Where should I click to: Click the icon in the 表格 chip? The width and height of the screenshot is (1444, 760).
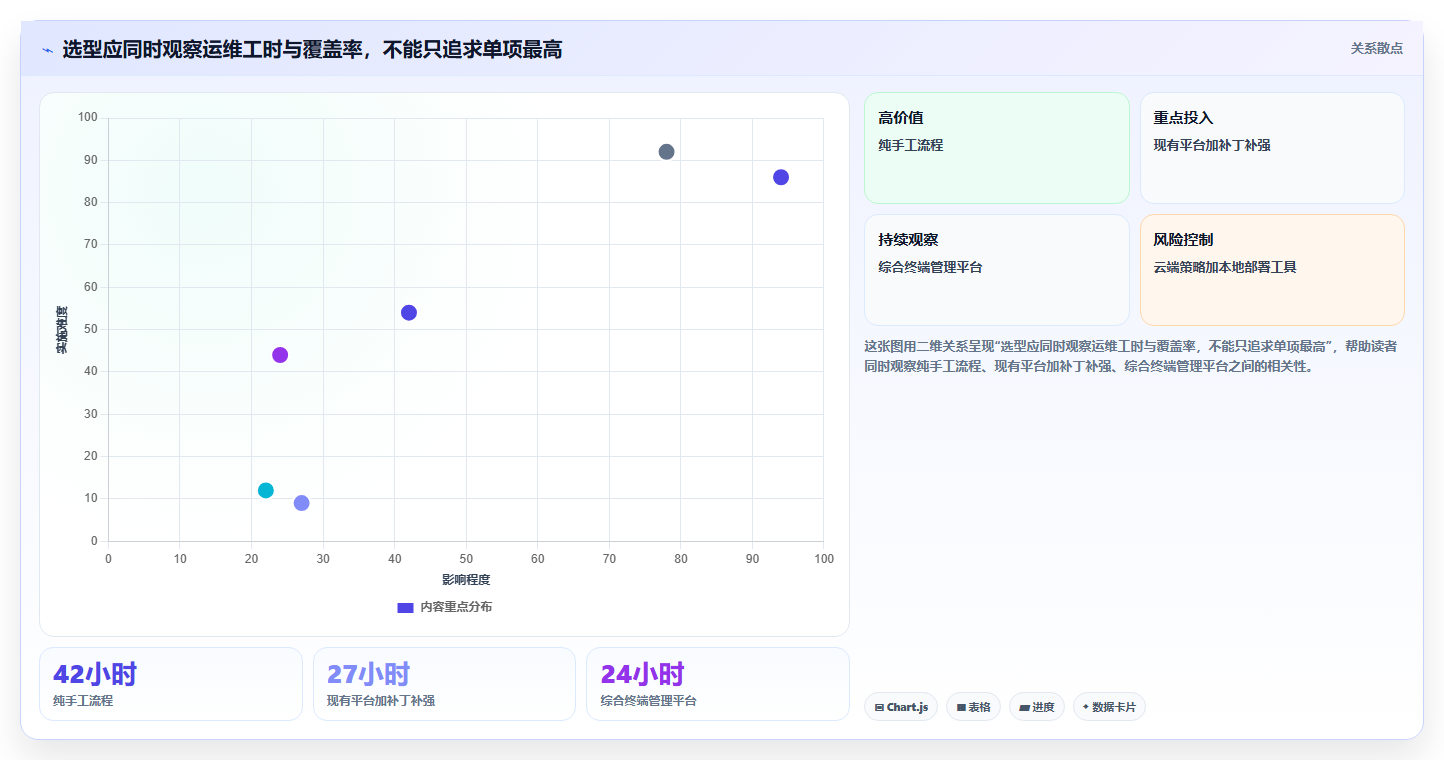coord(961,707)
